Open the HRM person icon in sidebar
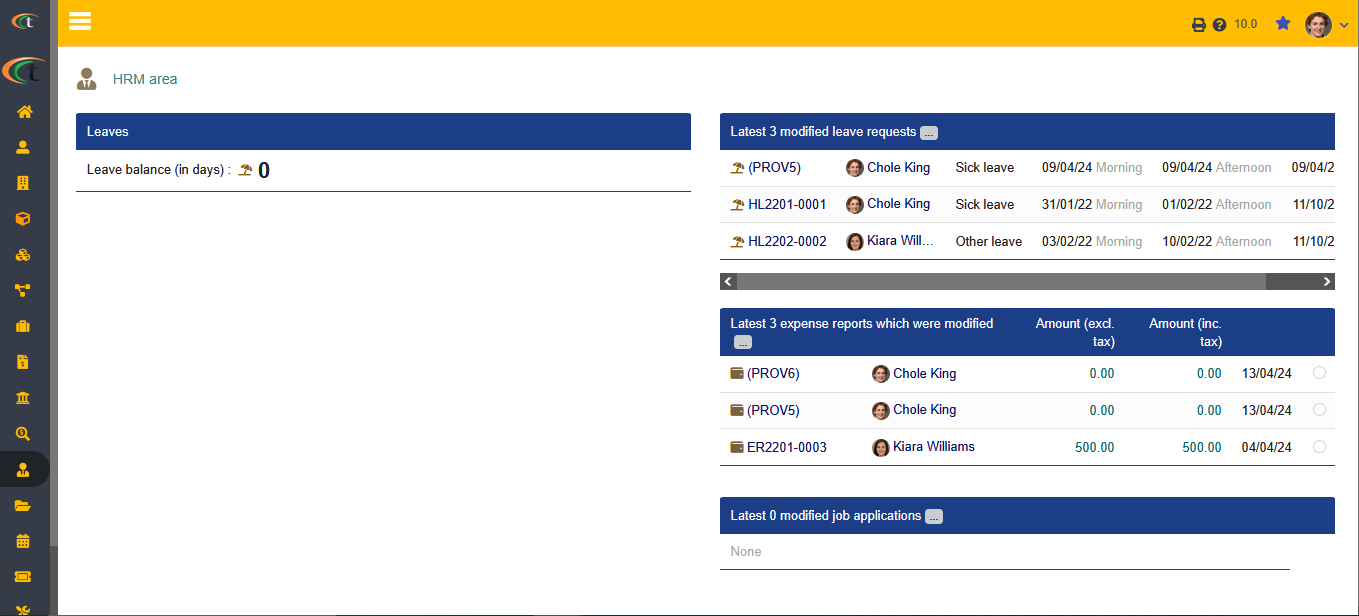 (23, 469)
